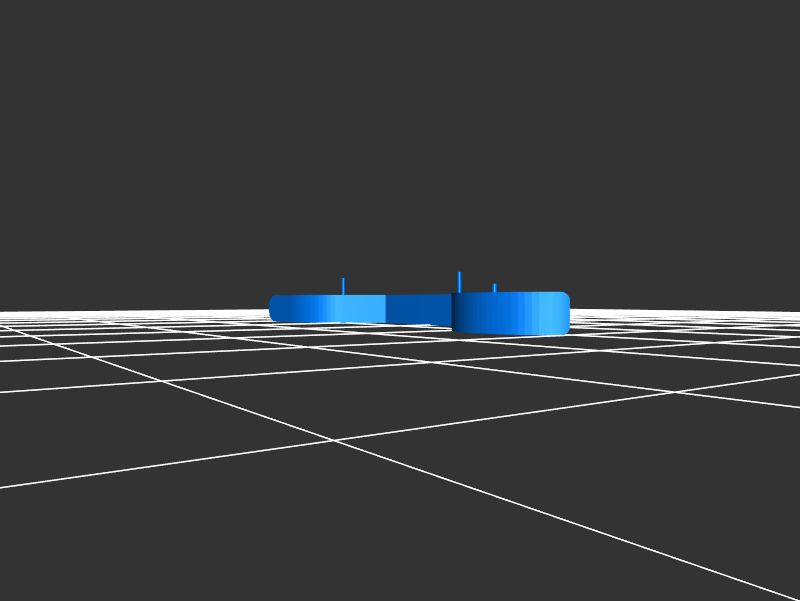
Task: Click the empty background in the top-right corner
Action: [x=760, y=40]
